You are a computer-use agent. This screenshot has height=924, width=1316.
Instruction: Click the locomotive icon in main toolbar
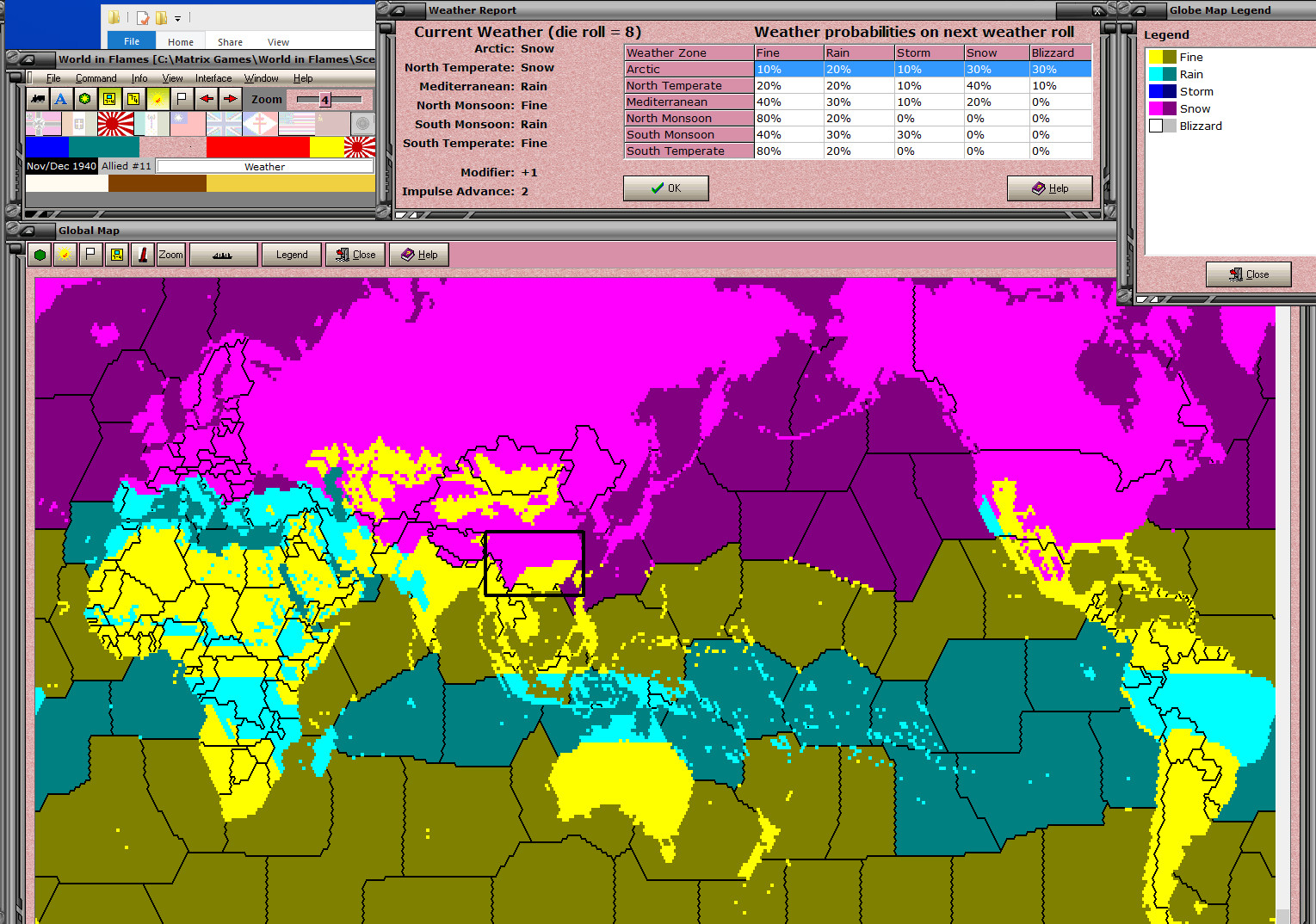(38, 99)
